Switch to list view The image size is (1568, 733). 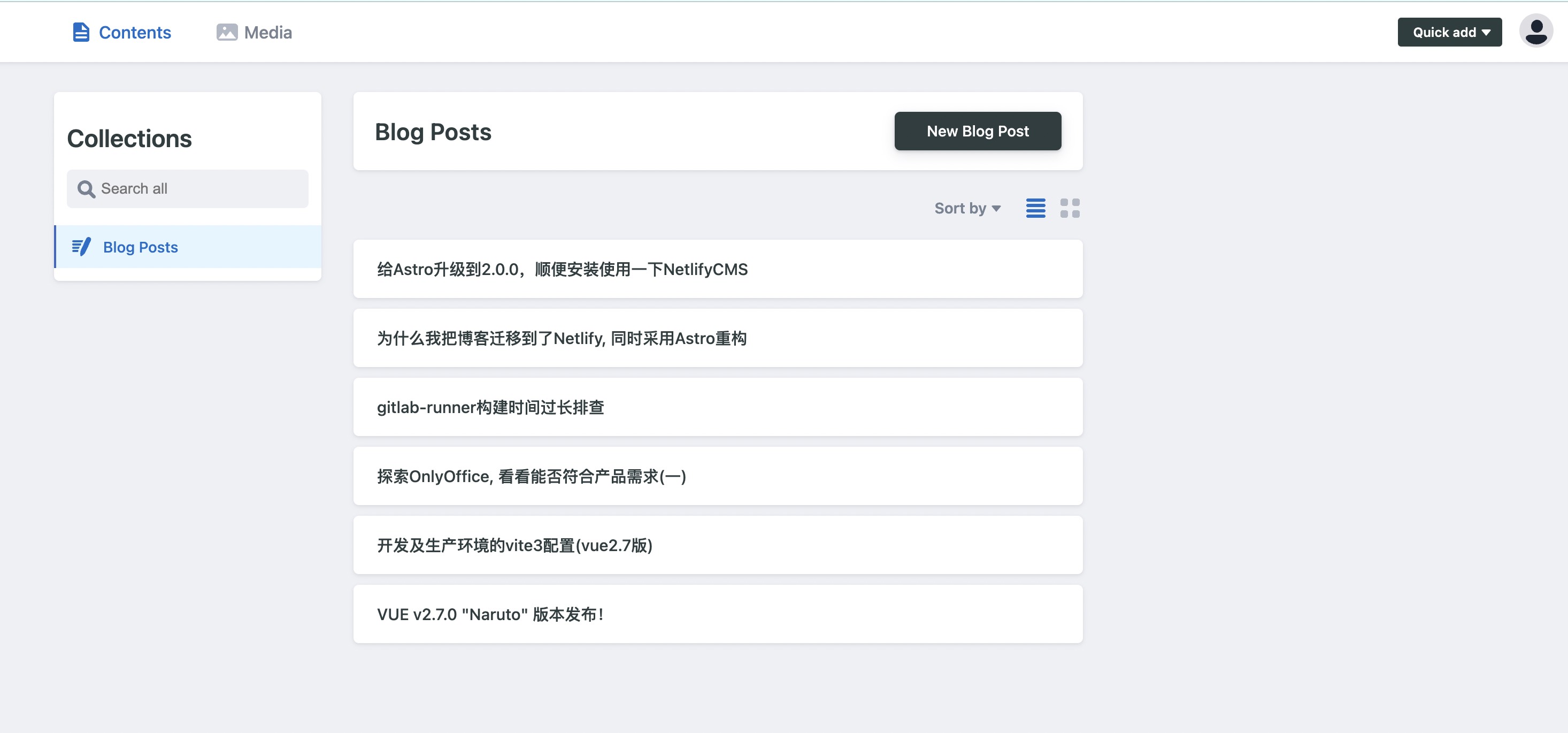pyautogui.click(x=1035, y=208)
